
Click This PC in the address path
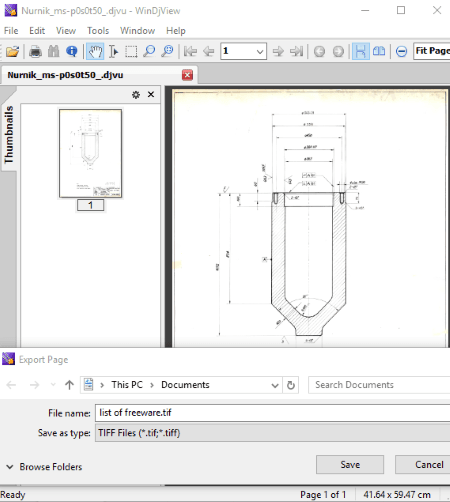[x=127, y=385]
